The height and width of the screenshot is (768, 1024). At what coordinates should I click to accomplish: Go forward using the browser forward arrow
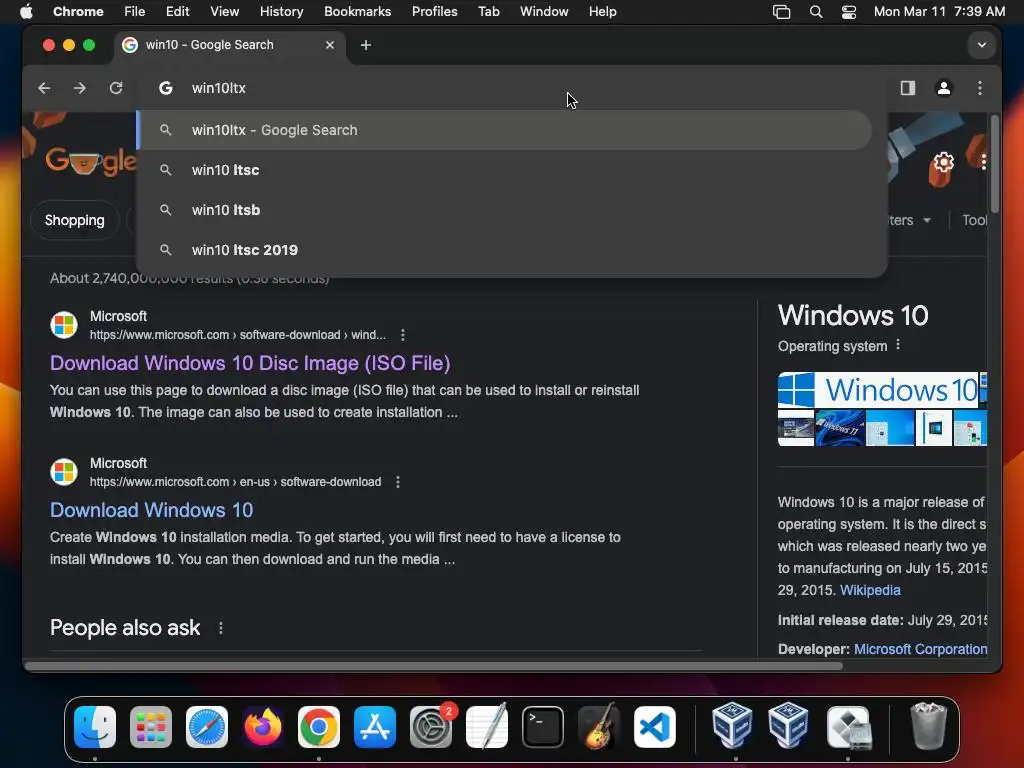pos(80,88)
